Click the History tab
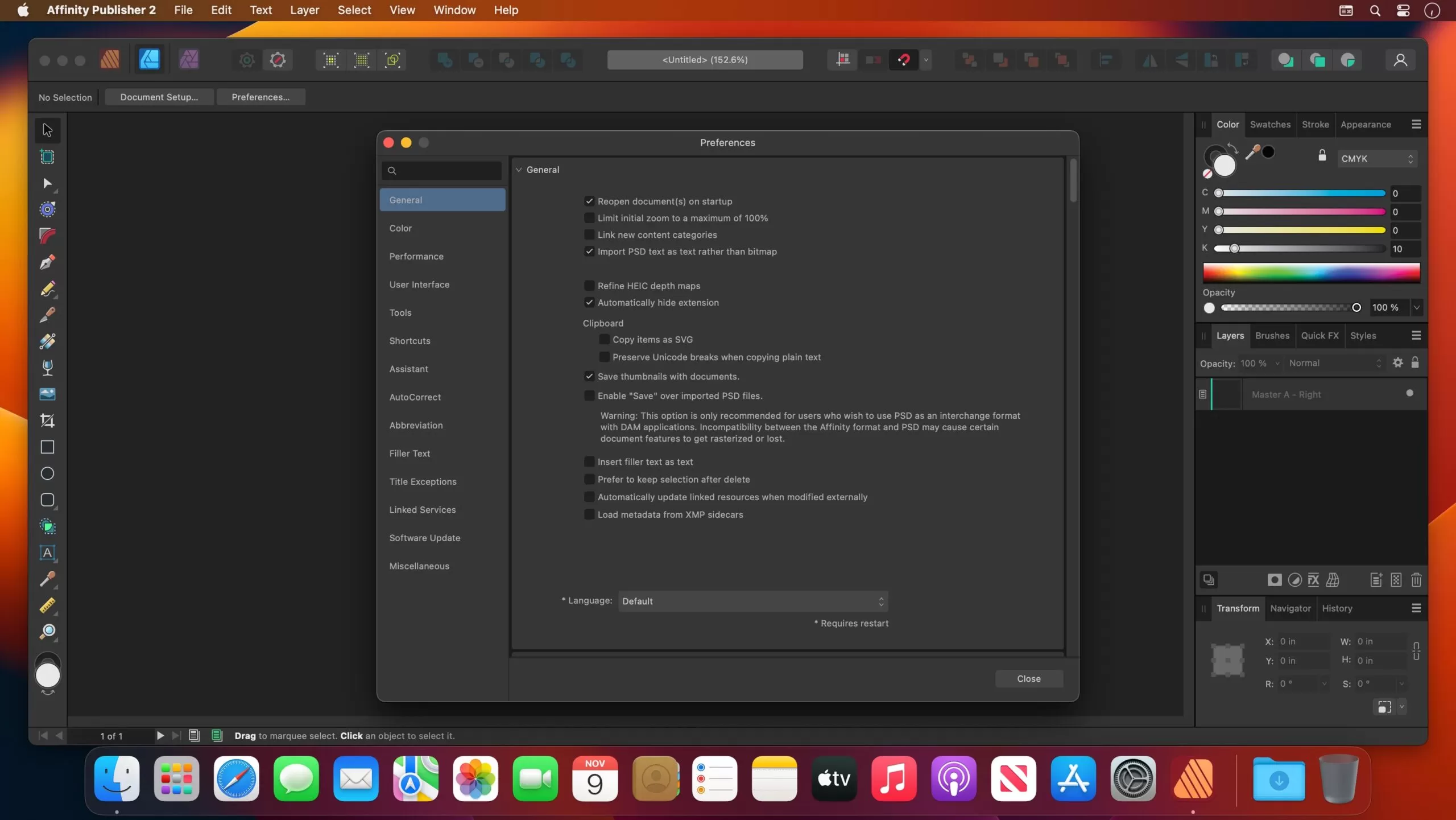 [1337, 608]
